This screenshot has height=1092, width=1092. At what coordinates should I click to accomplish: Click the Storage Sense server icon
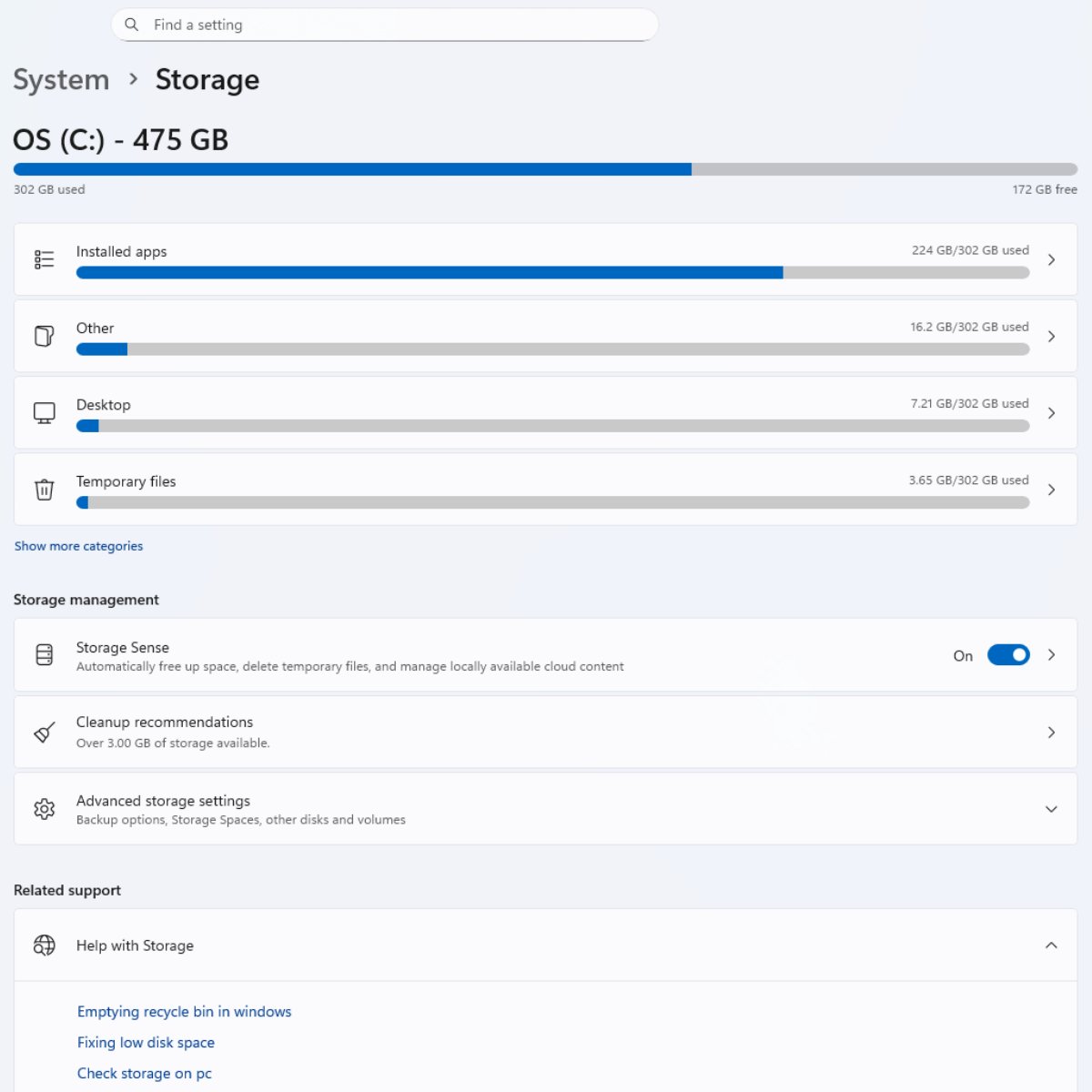44,654
